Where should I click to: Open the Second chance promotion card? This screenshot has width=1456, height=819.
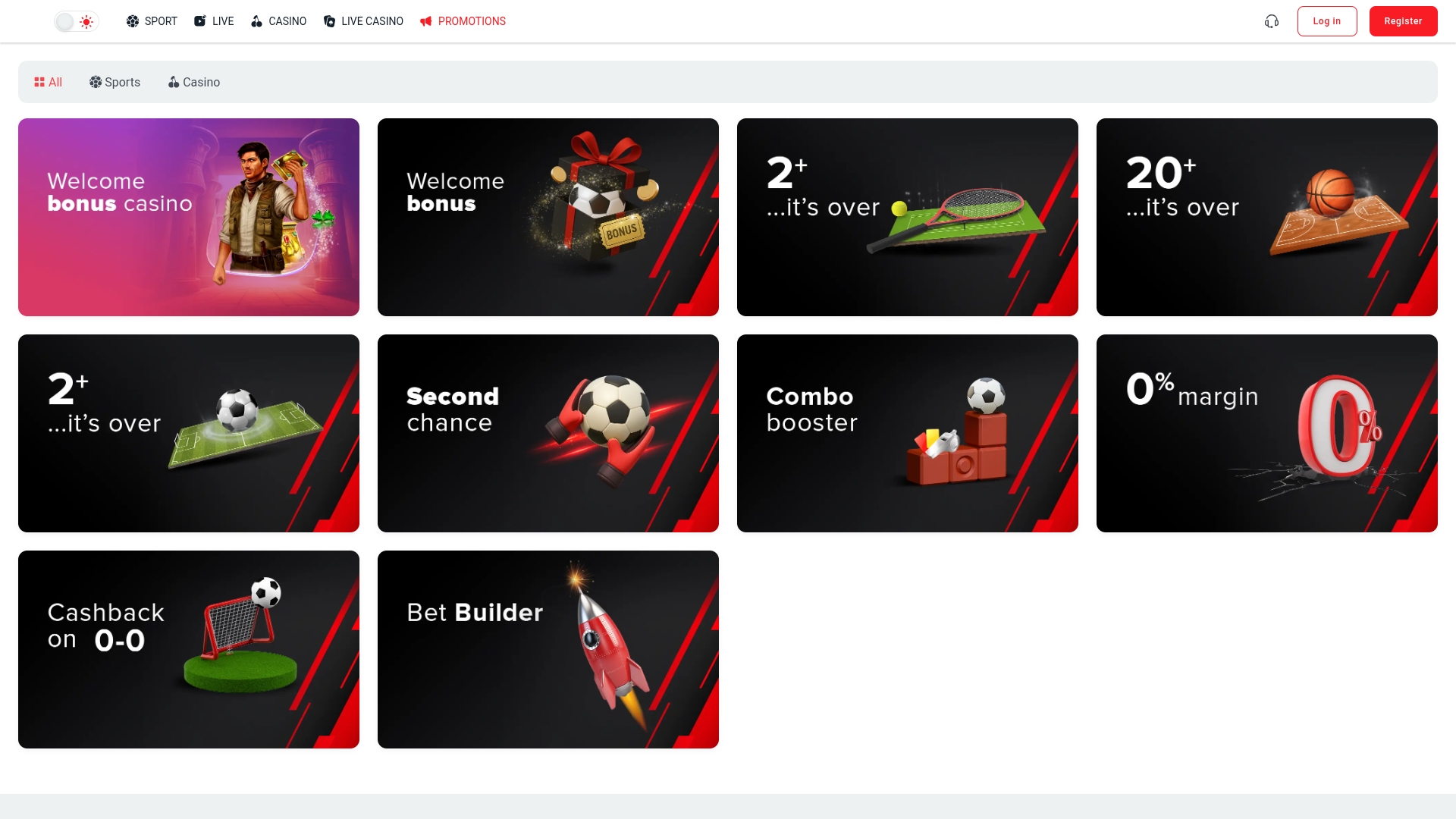point(548,433)
